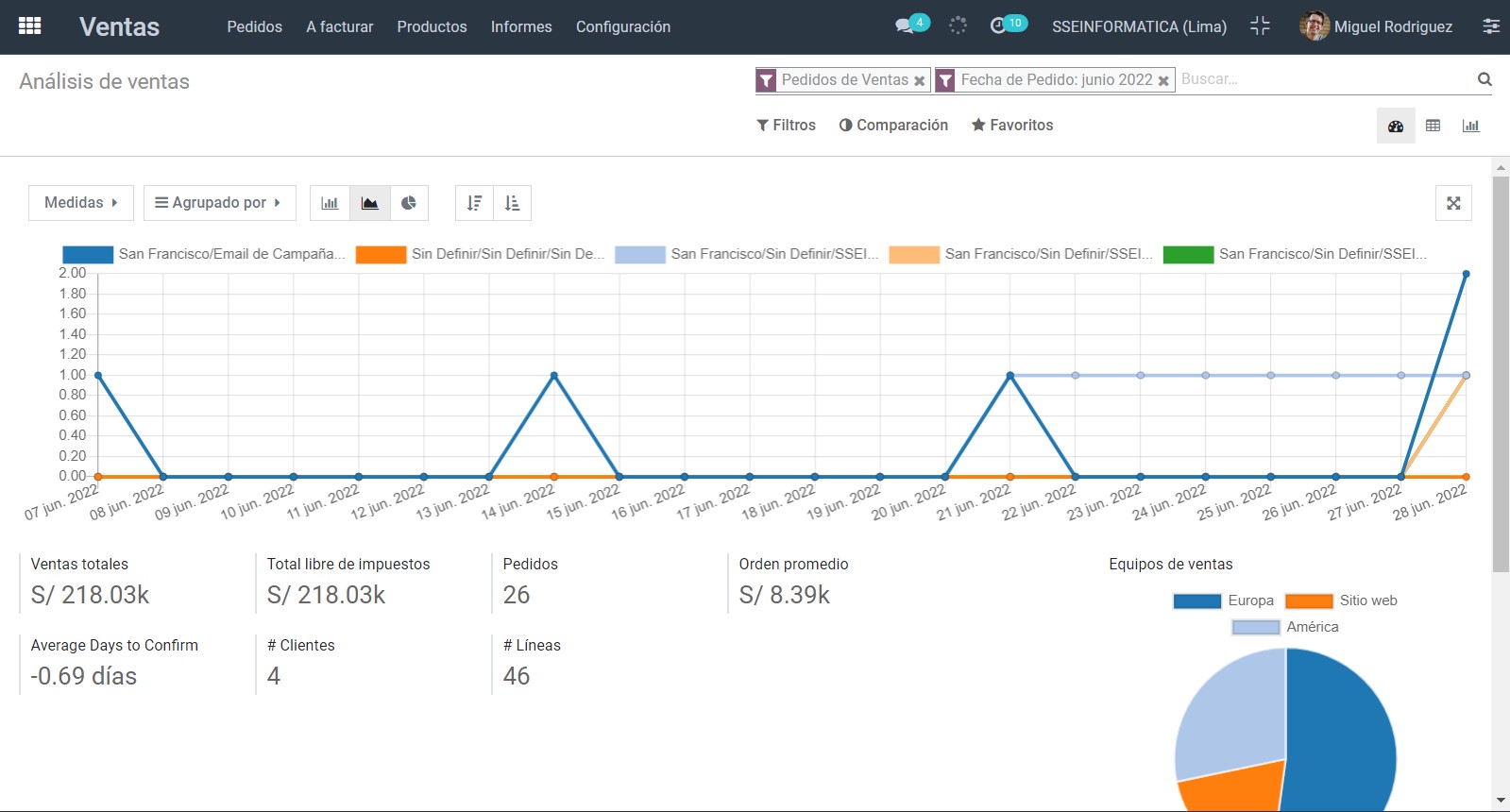Open Filtros dropdown

[x=786, y=125]
